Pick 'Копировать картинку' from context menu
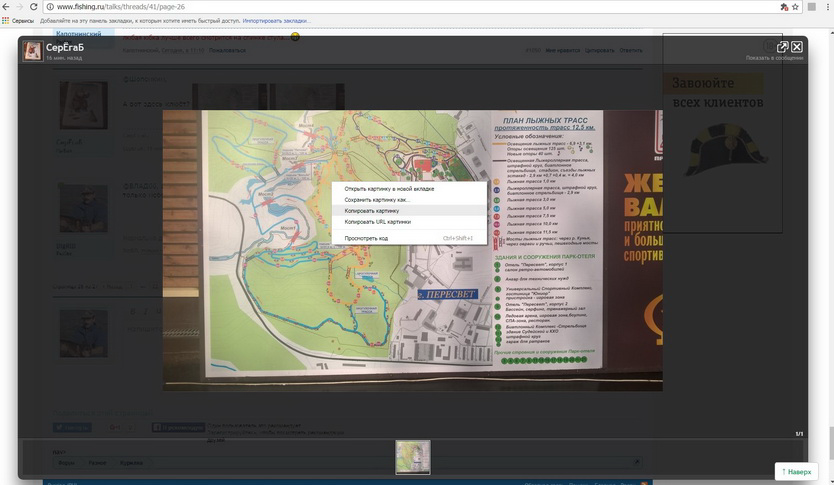834x485 pixels. [x=371, y=211]
